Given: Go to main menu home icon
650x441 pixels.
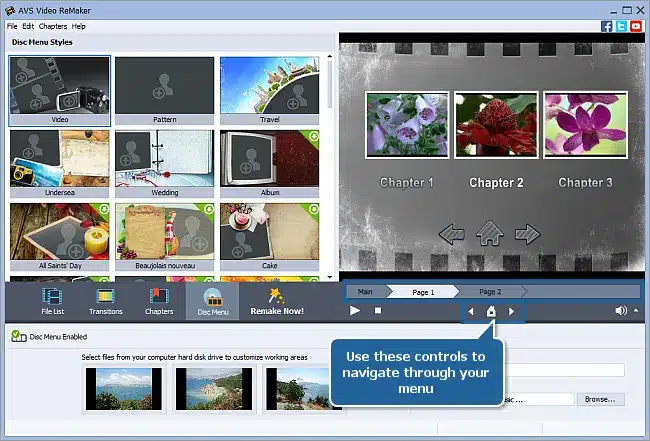Looking at the screenshot, I should coord(491,311).
